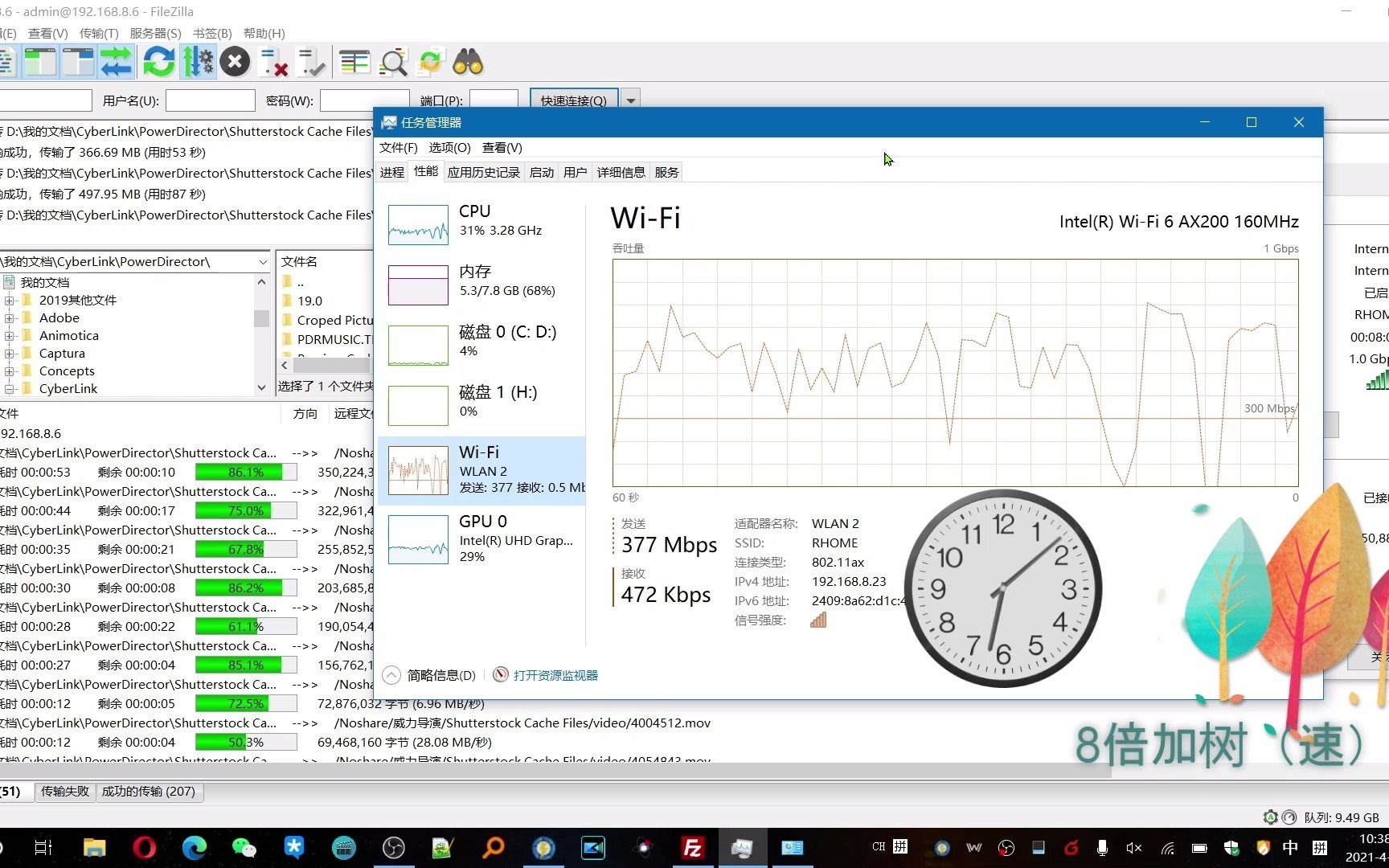Refresh the file and folder lists

pyautogui.click(x=158, y=62)
